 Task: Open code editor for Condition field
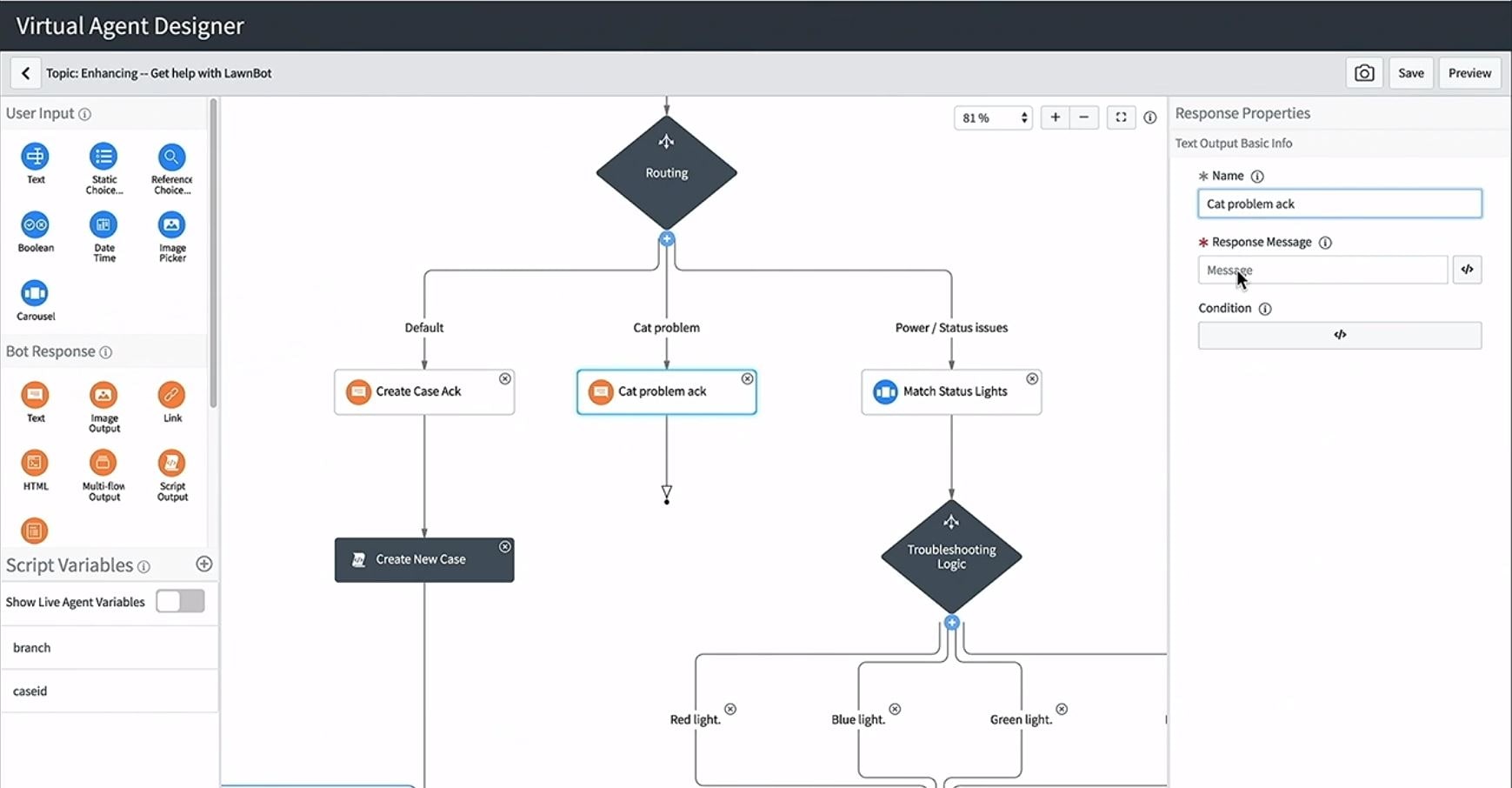coord(1340,335)
